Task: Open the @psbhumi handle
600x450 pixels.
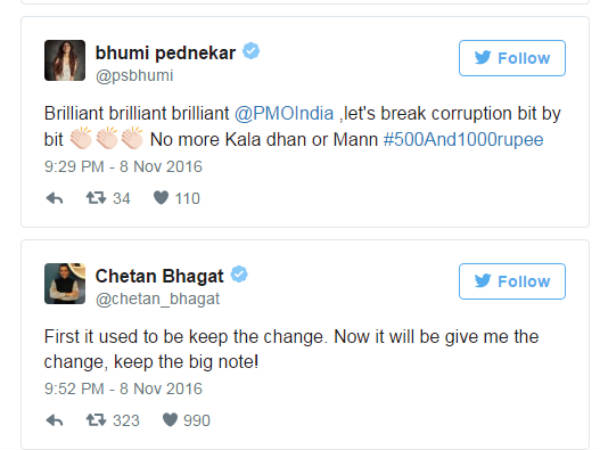Action: coord(134,75)
